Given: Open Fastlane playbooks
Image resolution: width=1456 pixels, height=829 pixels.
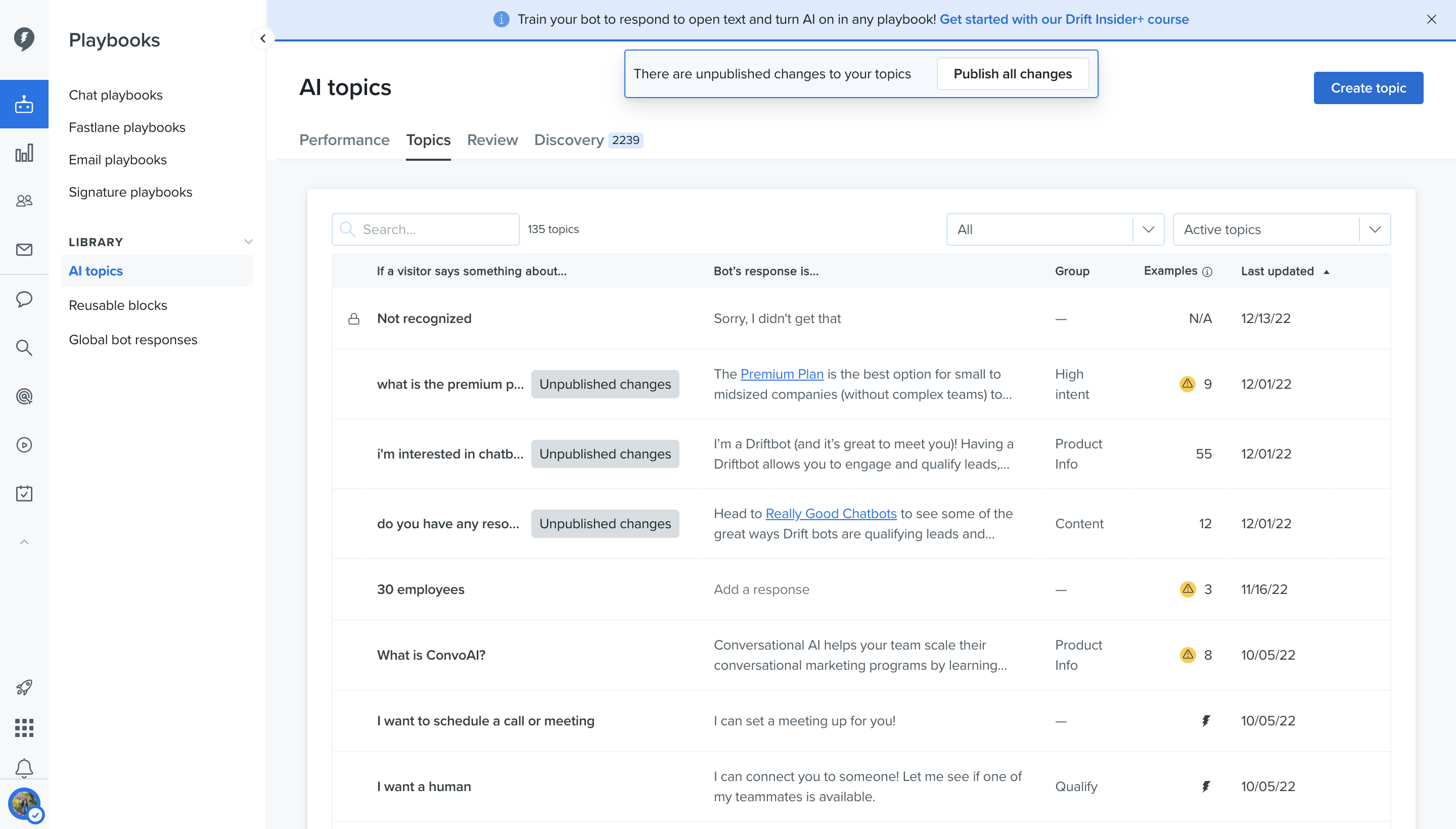Looking at the screenshot, I should (127, 127).
